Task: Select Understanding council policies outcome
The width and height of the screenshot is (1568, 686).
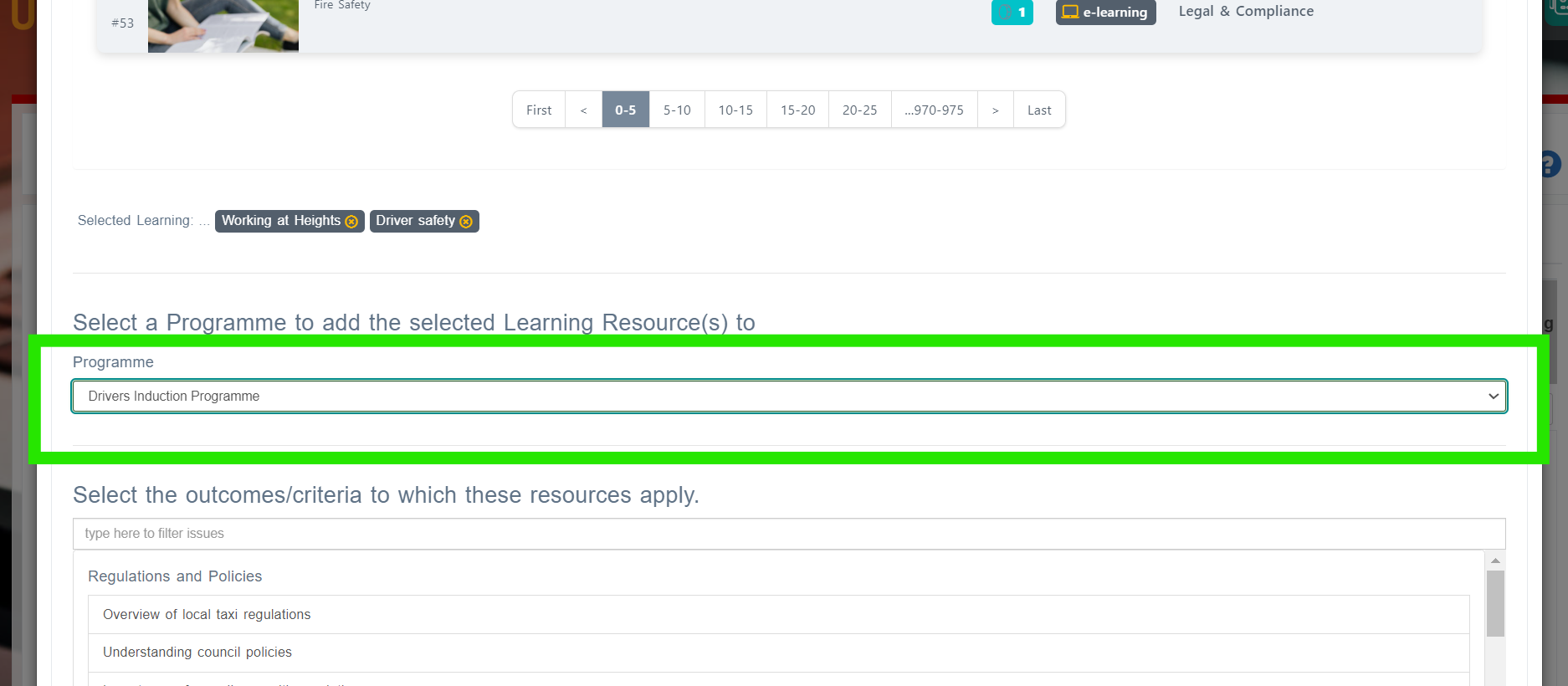Action: 778,653
